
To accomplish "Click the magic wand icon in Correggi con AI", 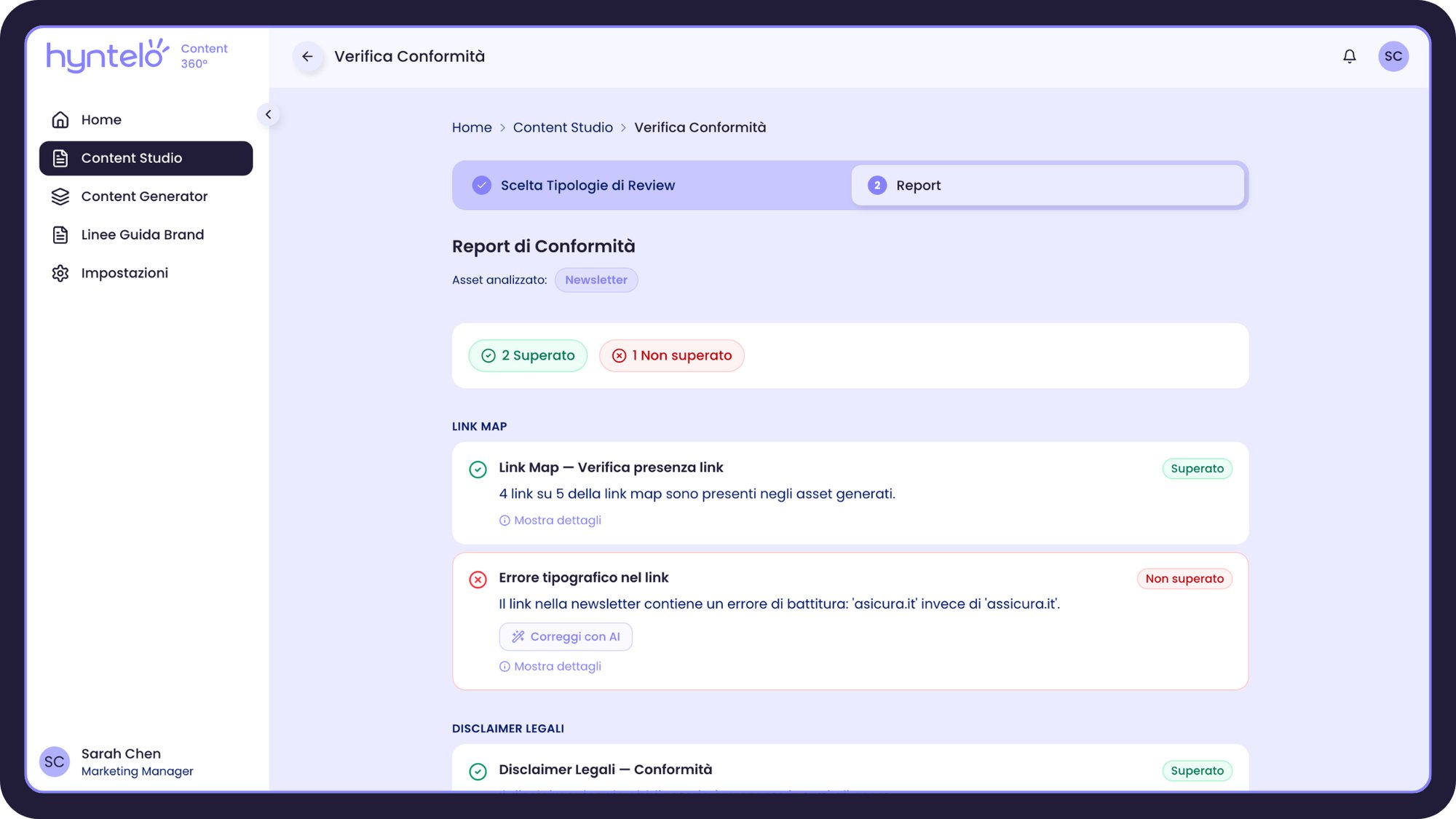I will (x=518, y=637).
